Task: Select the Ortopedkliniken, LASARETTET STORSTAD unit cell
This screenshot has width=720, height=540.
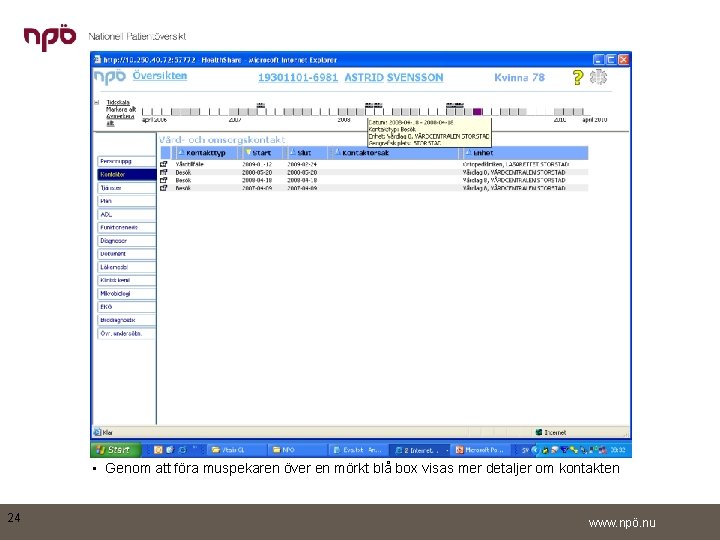Action: 516,164
